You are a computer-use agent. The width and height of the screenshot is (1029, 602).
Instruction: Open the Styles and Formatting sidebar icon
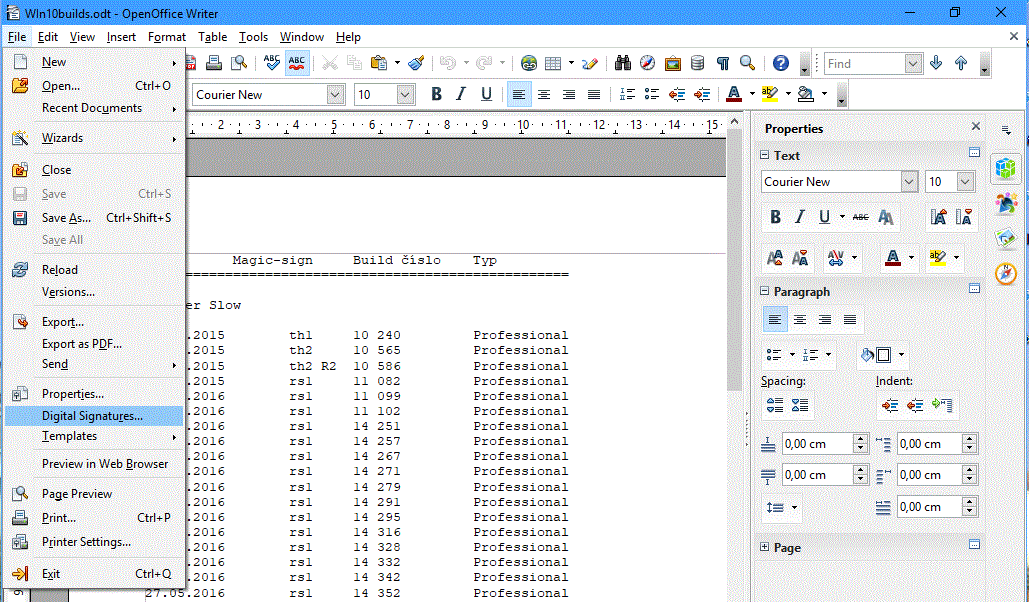tap(1006, 203)
